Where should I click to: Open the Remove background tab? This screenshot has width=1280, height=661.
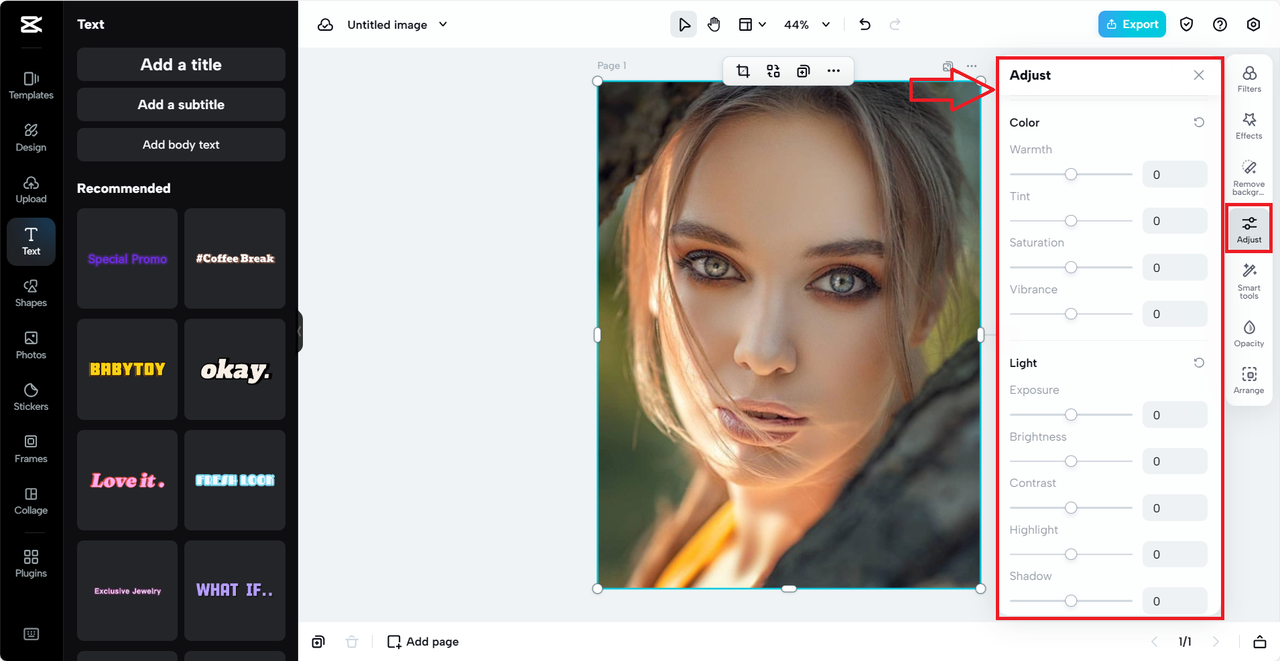(1249, 178)
